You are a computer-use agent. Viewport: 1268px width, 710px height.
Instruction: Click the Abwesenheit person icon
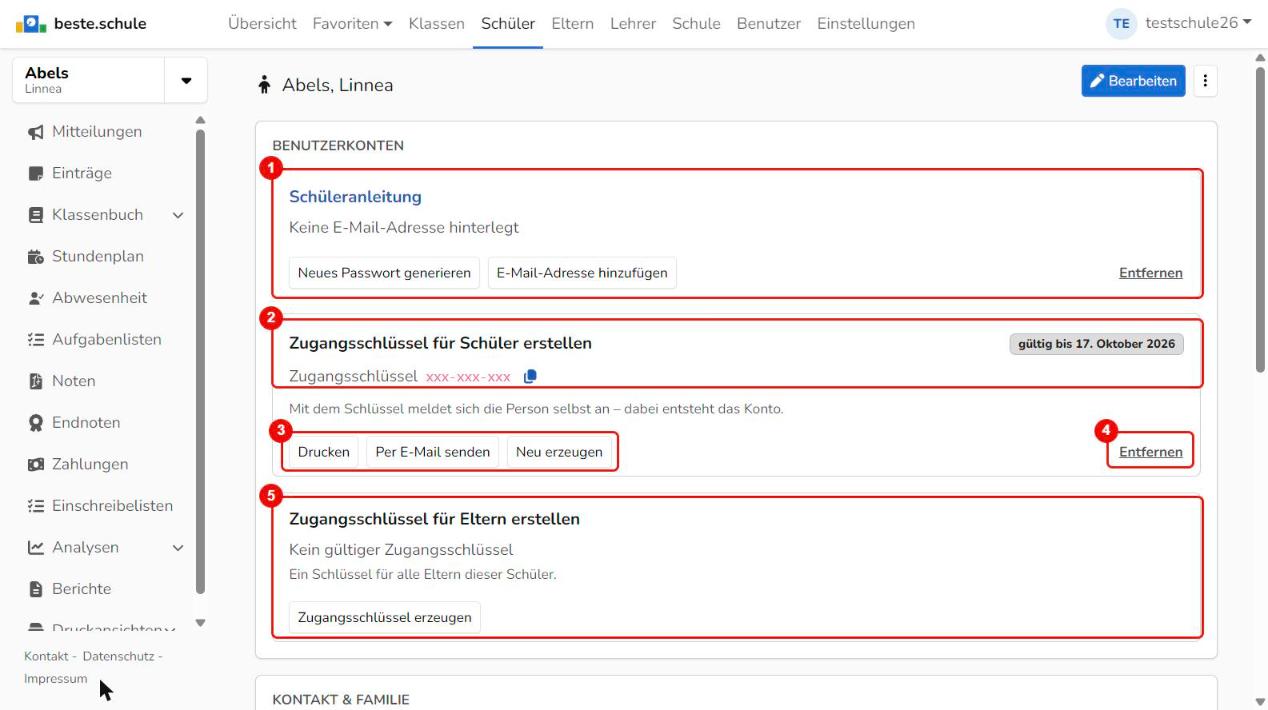point(34,298)
